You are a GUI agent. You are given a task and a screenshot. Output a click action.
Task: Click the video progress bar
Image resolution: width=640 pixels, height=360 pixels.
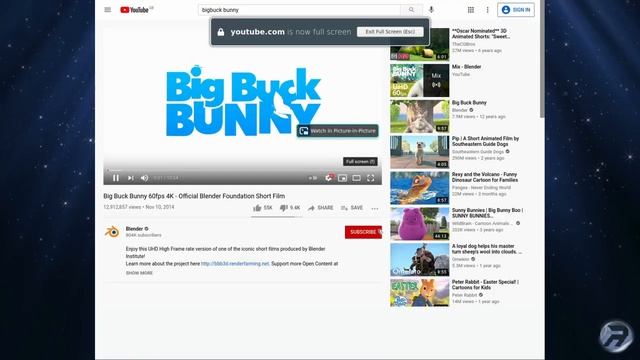(x=243, y=170)
